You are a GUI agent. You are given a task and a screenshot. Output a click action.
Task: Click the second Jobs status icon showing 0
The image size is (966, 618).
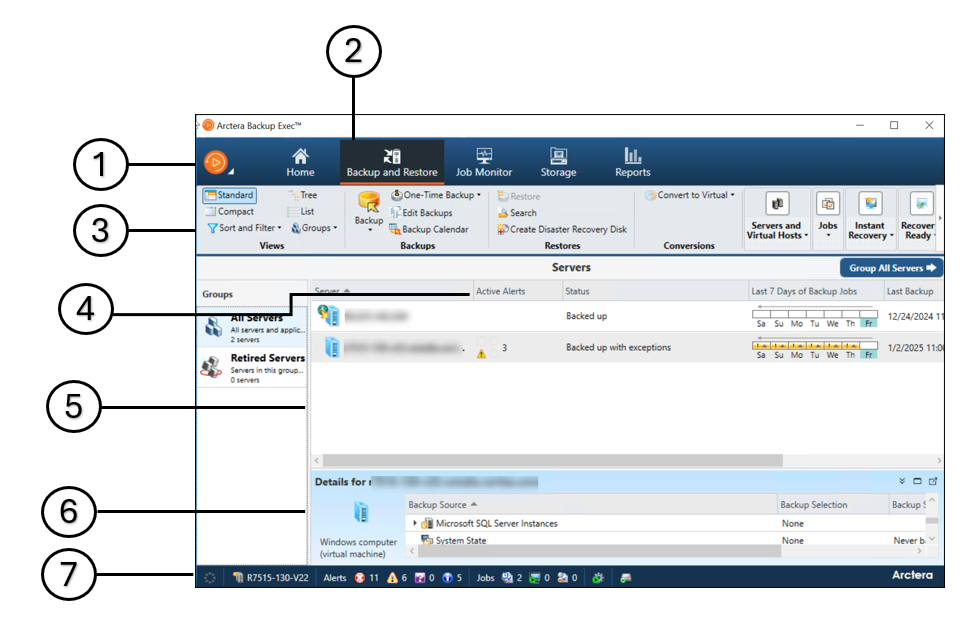(535, 578)
